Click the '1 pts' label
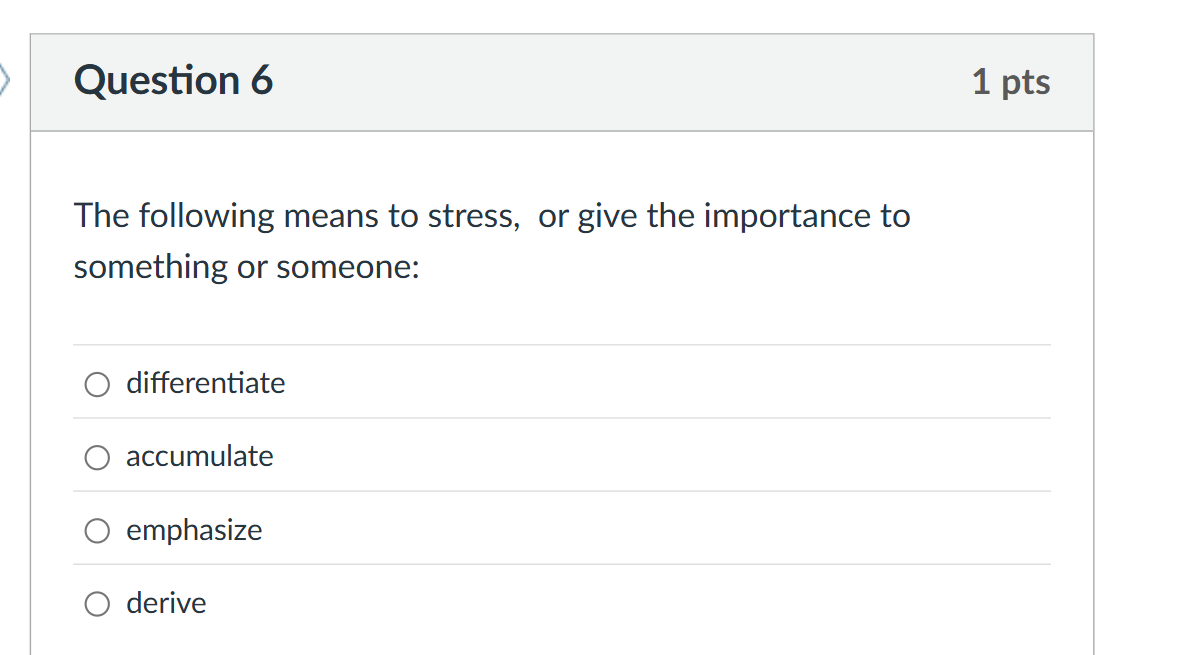Image resolution: width=1203 pixels, height=655 pixels. coord(1011,83)
